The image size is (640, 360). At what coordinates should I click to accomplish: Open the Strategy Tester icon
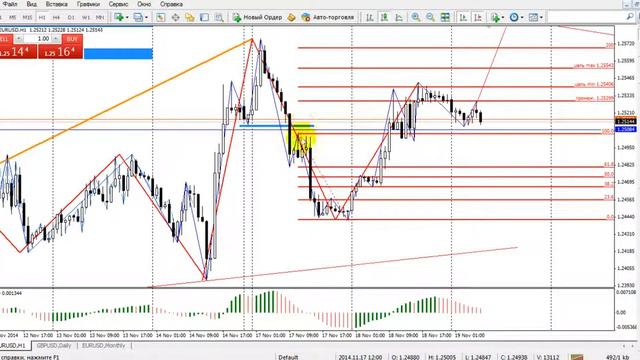coord(219,17)
